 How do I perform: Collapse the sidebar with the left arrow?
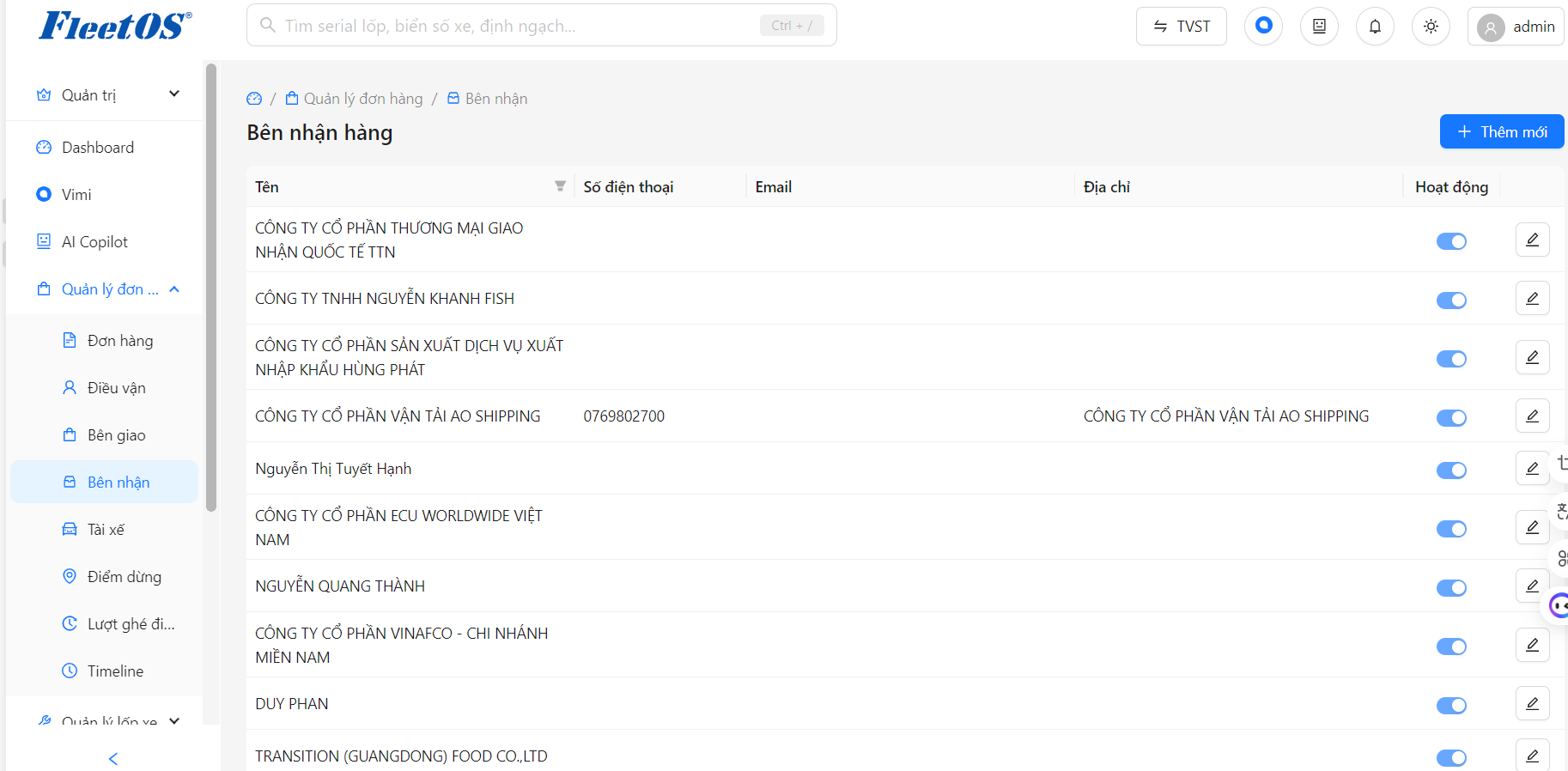click(x=113, y=758)
